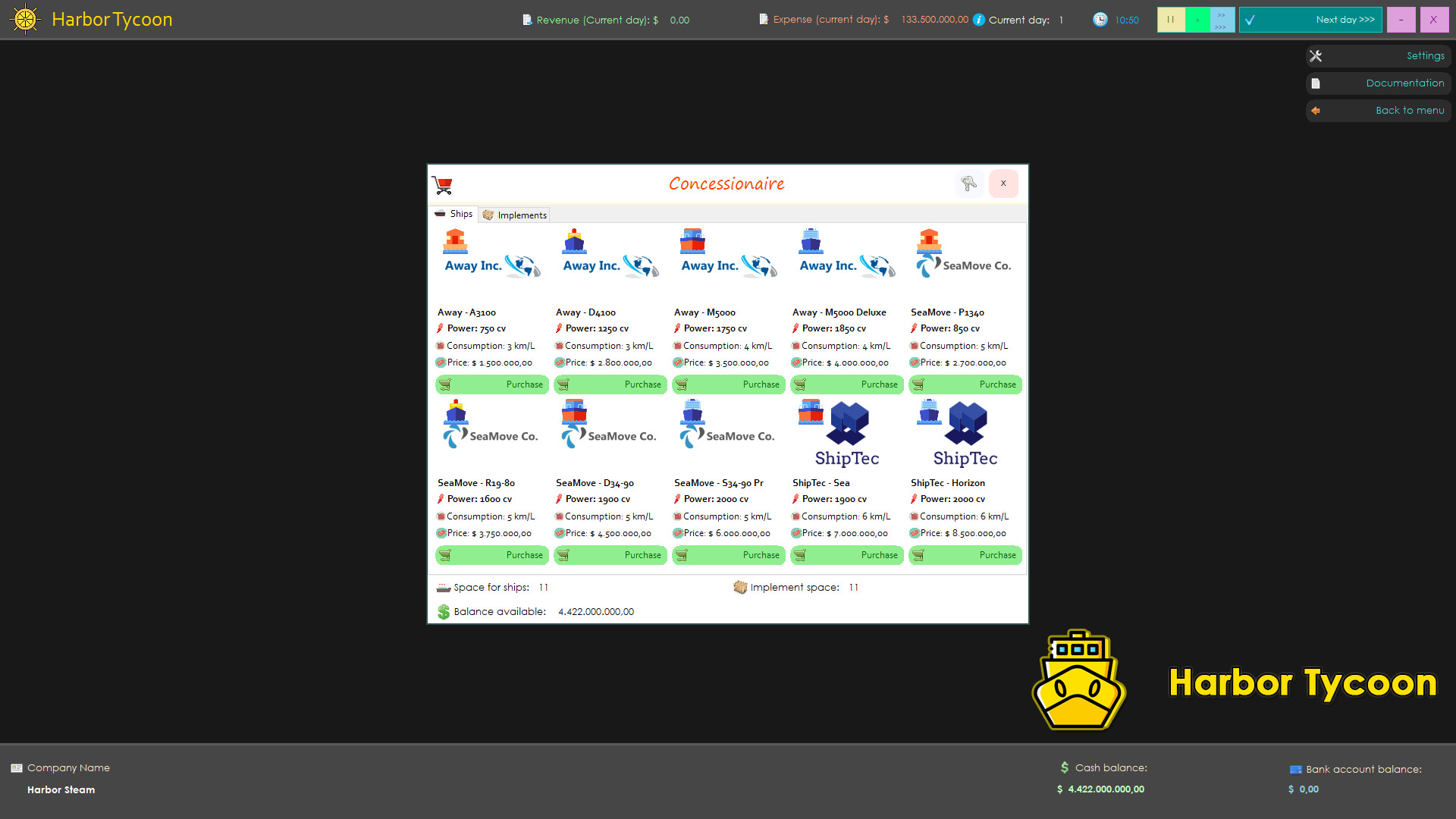The height and width of the screenshot is (819, 1456).
Task: Advance to the next day
Action: [x=1311, y=20]
